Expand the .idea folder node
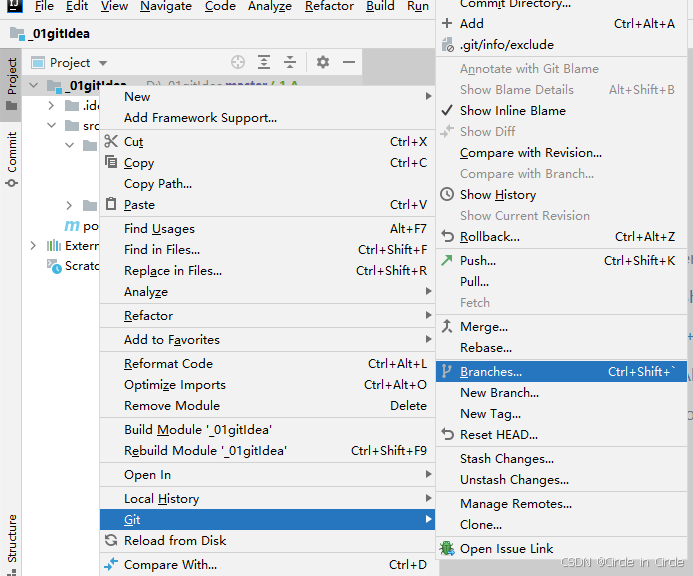This screenshot has height=576, width=693. pyautogui.click(x=51, y=106)
